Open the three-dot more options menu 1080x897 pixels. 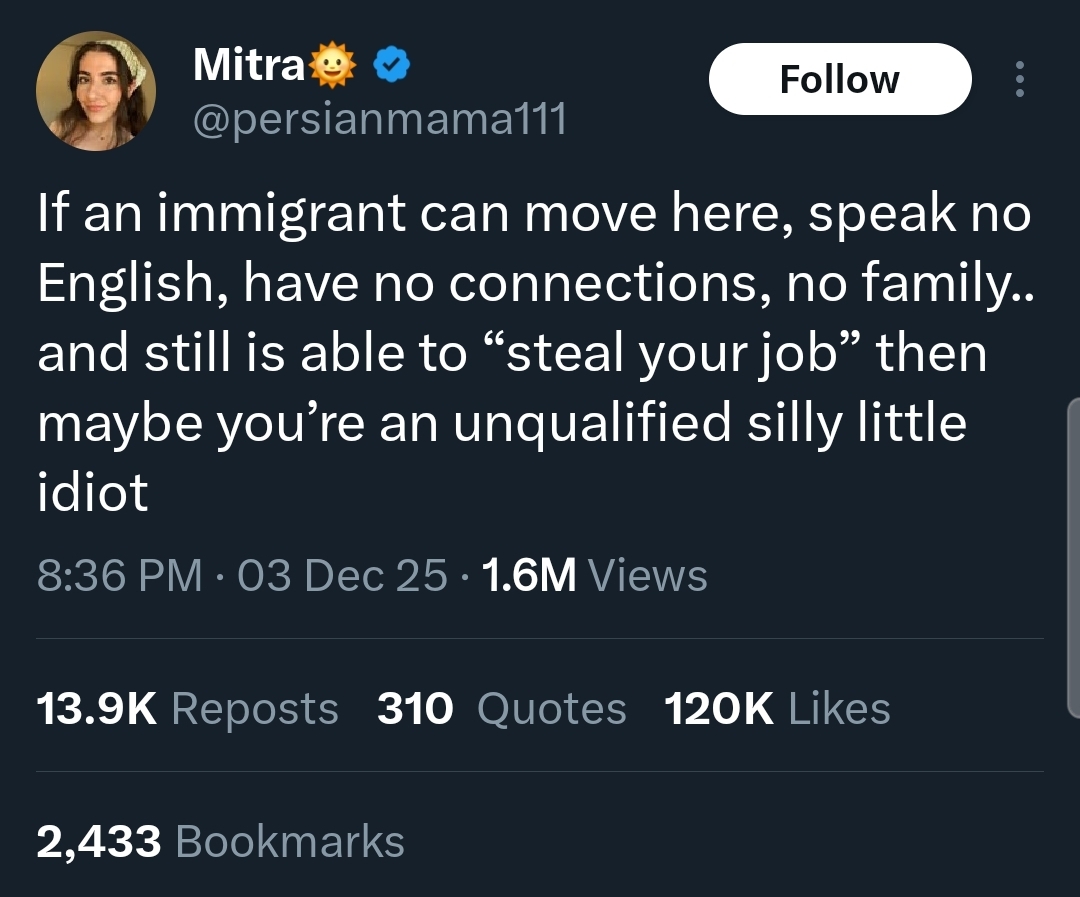click(1019, 80)
